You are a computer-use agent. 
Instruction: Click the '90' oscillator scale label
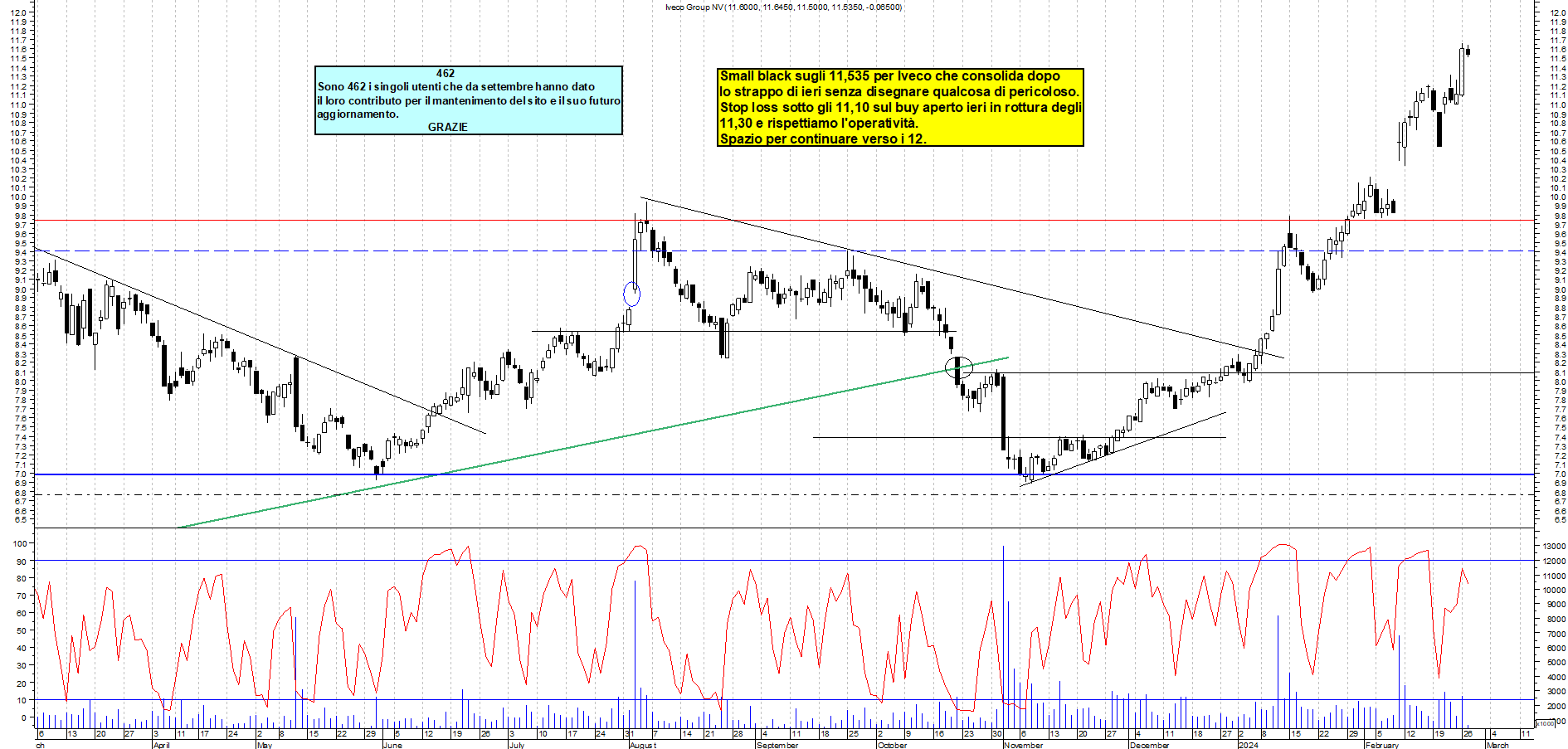22,562
